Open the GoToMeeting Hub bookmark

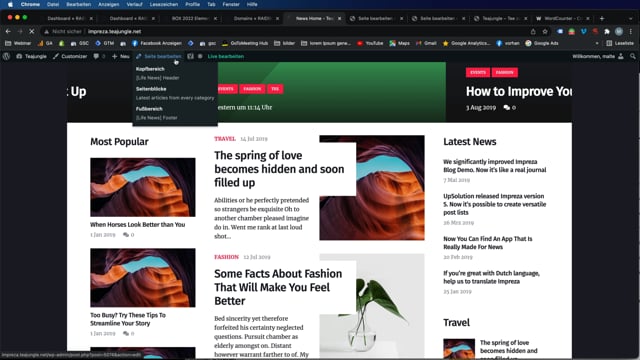point(245,43)
